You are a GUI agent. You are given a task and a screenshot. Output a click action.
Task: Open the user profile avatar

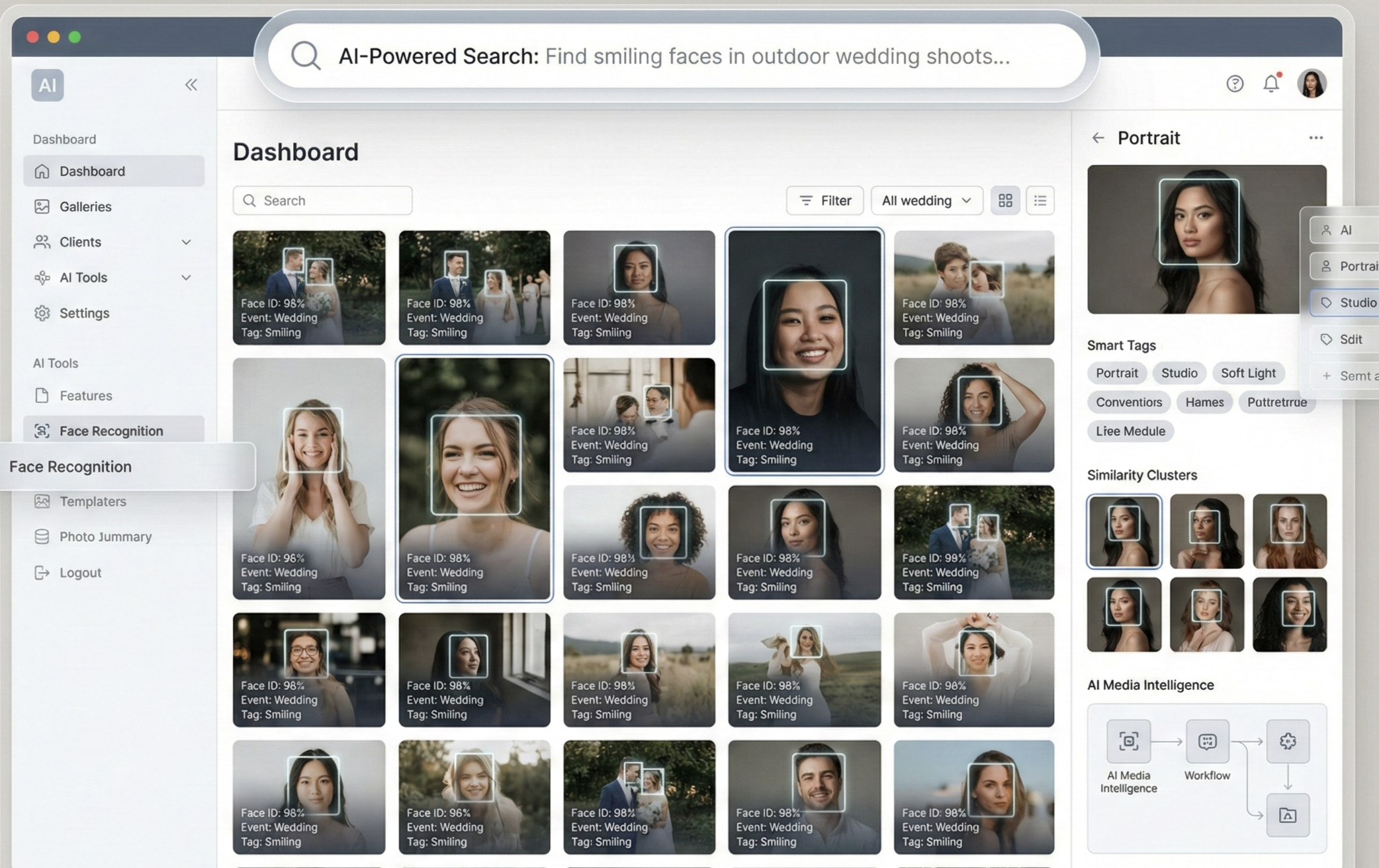(1312, 83)
